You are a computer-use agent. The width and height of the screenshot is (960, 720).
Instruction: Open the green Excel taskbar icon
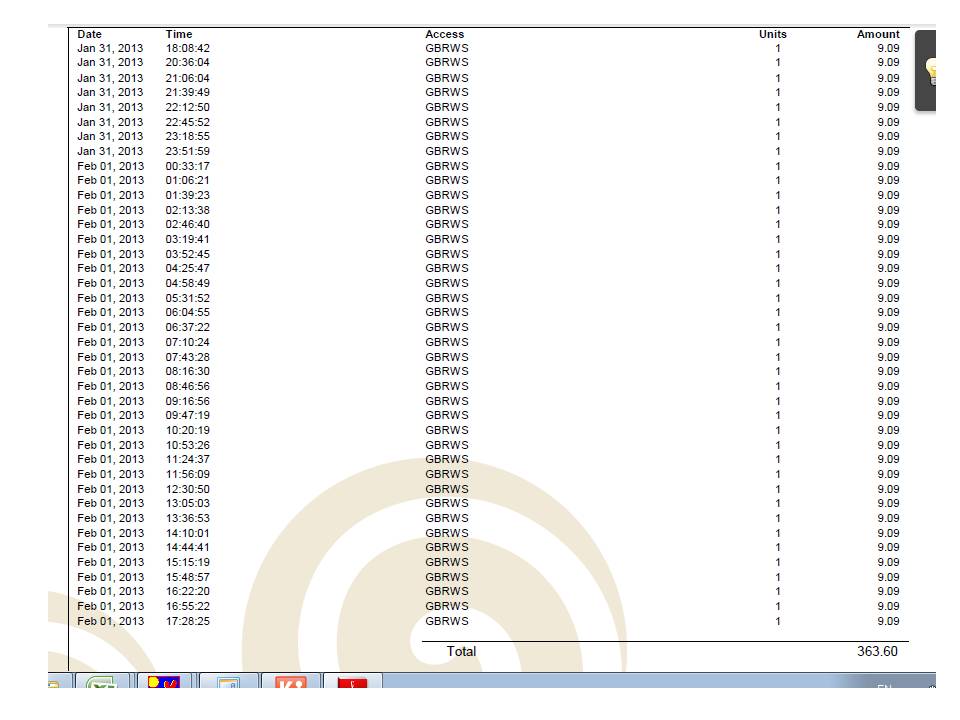pyautogui.click(x=101, y=683)
